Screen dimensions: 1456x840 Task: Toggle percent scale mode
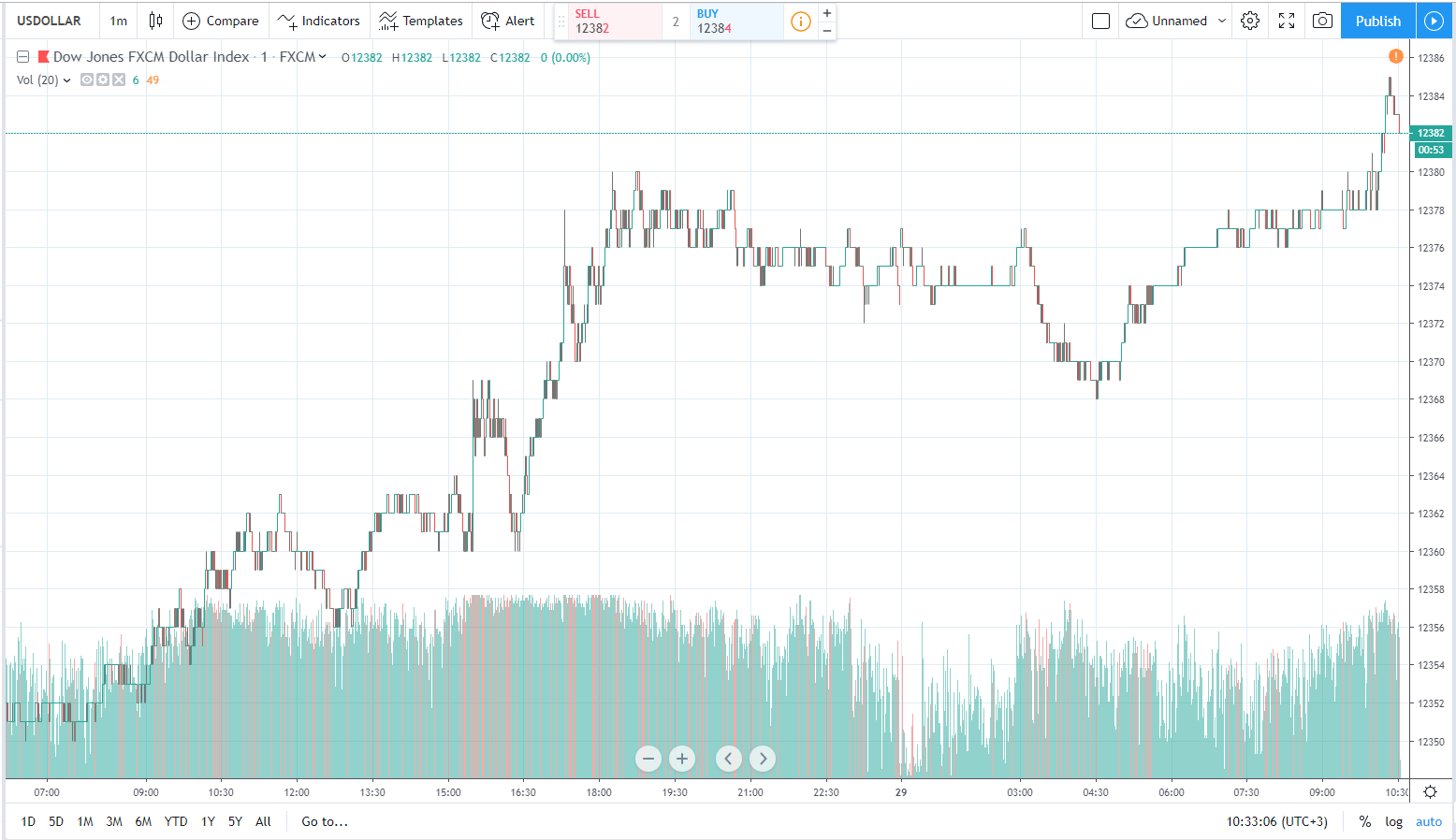(x=1365, y=822)
